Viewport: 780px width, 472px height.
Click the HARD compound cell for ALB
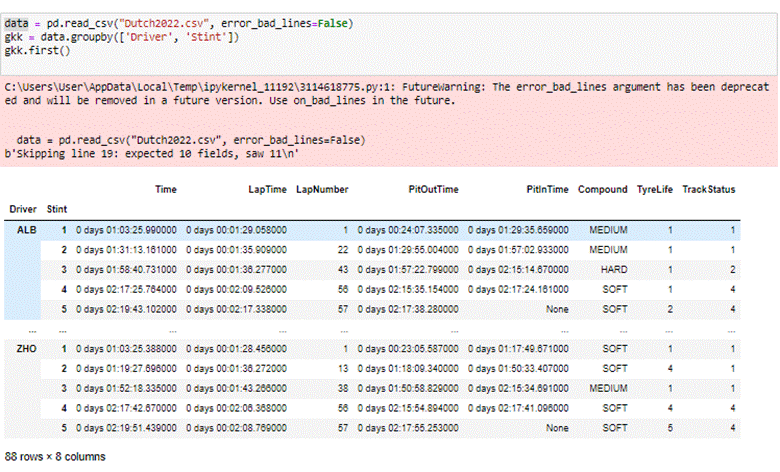click(x=614, y=270)
